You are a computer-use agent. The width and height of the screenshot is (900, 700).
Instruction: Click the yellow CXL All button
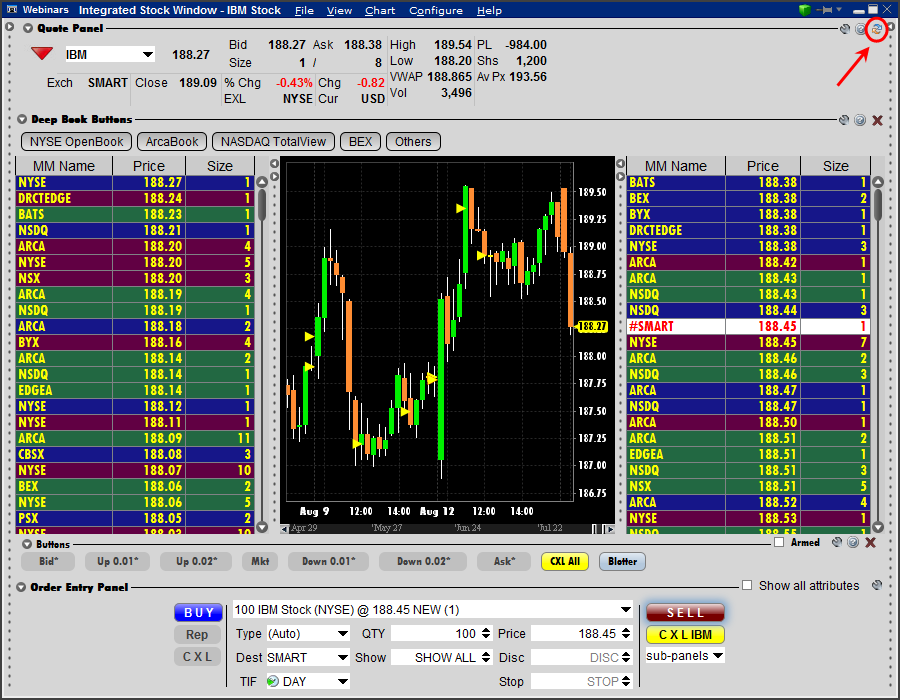click(565, 561)
